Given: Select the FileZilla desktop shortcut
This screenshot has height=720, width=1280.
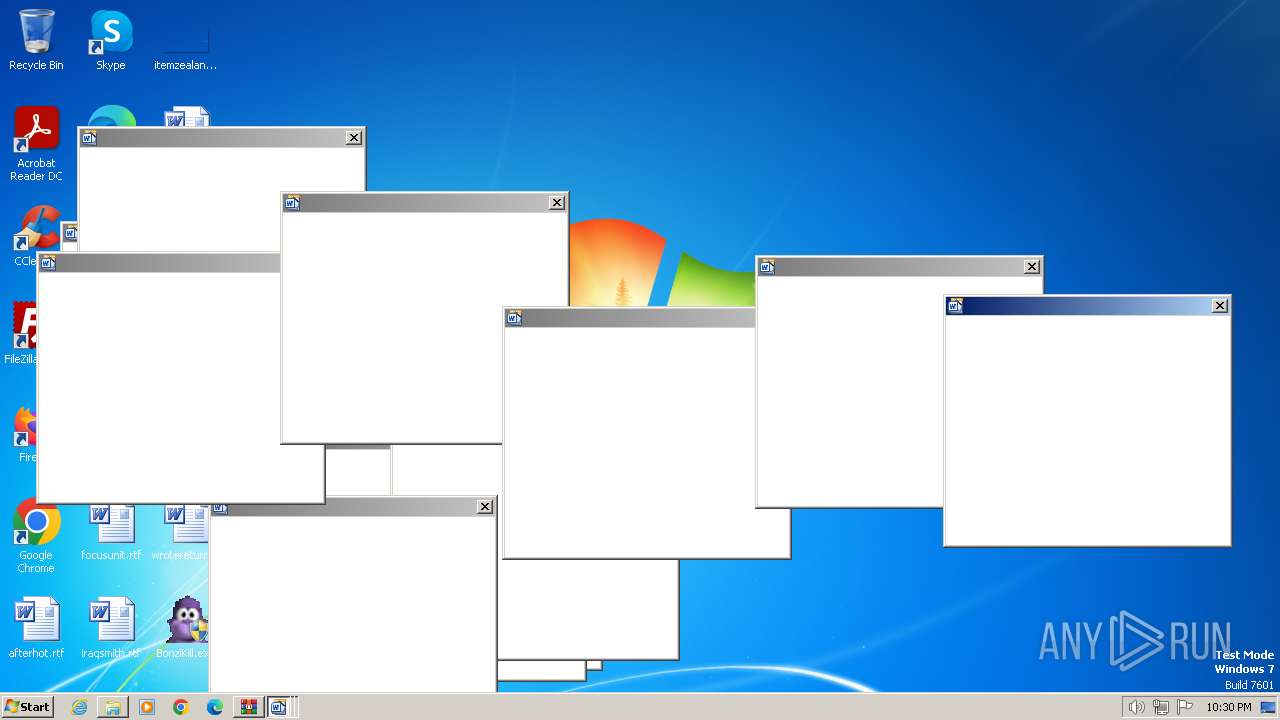Looking at the screenshot, I should pos(22,334).
